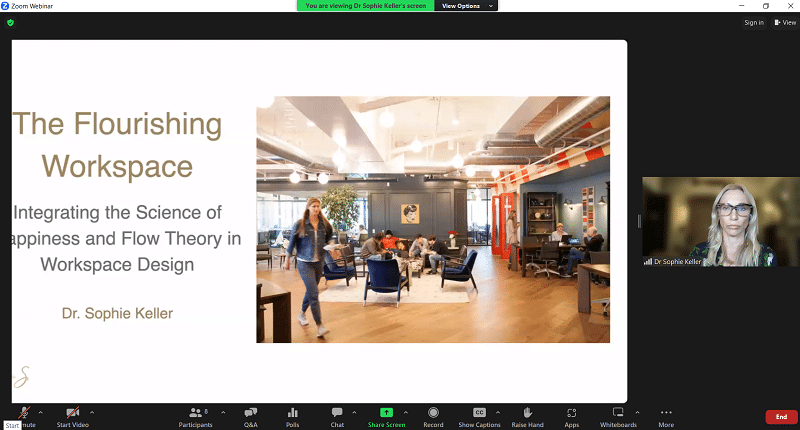Open the More options menu

666,413
